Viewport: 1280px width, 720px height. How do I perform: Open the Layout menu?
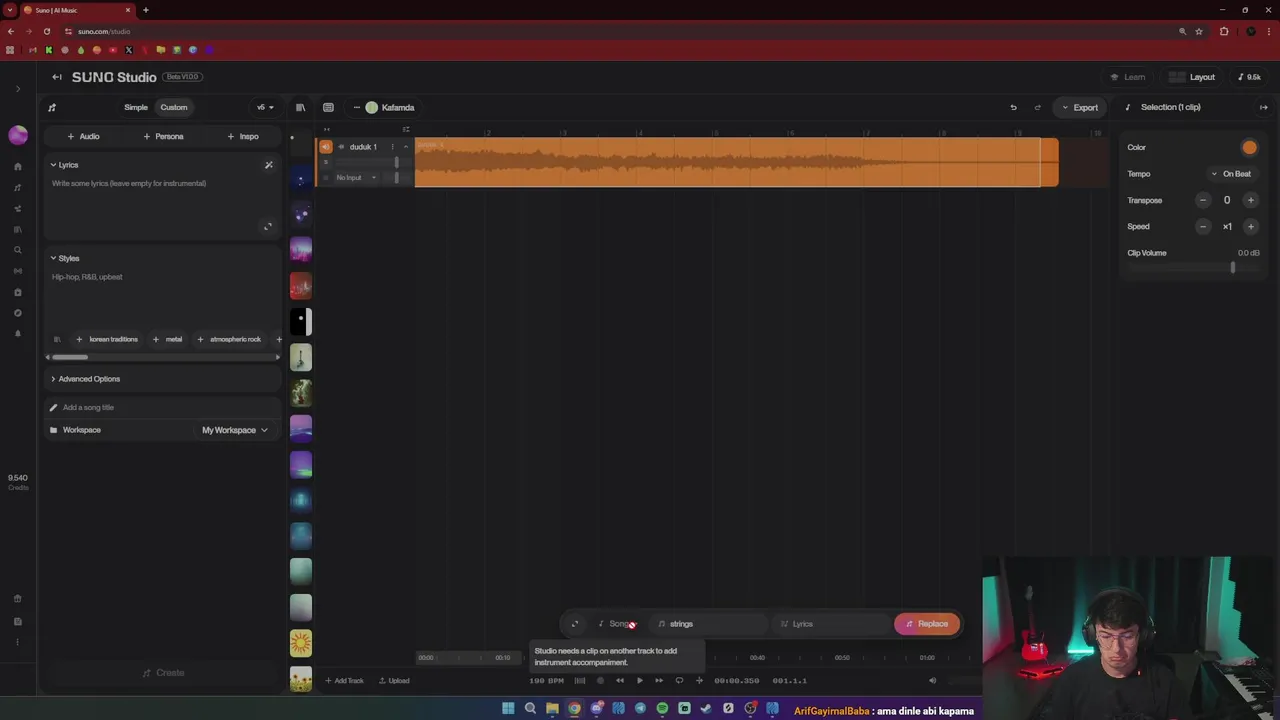[x=1194, y=77]
